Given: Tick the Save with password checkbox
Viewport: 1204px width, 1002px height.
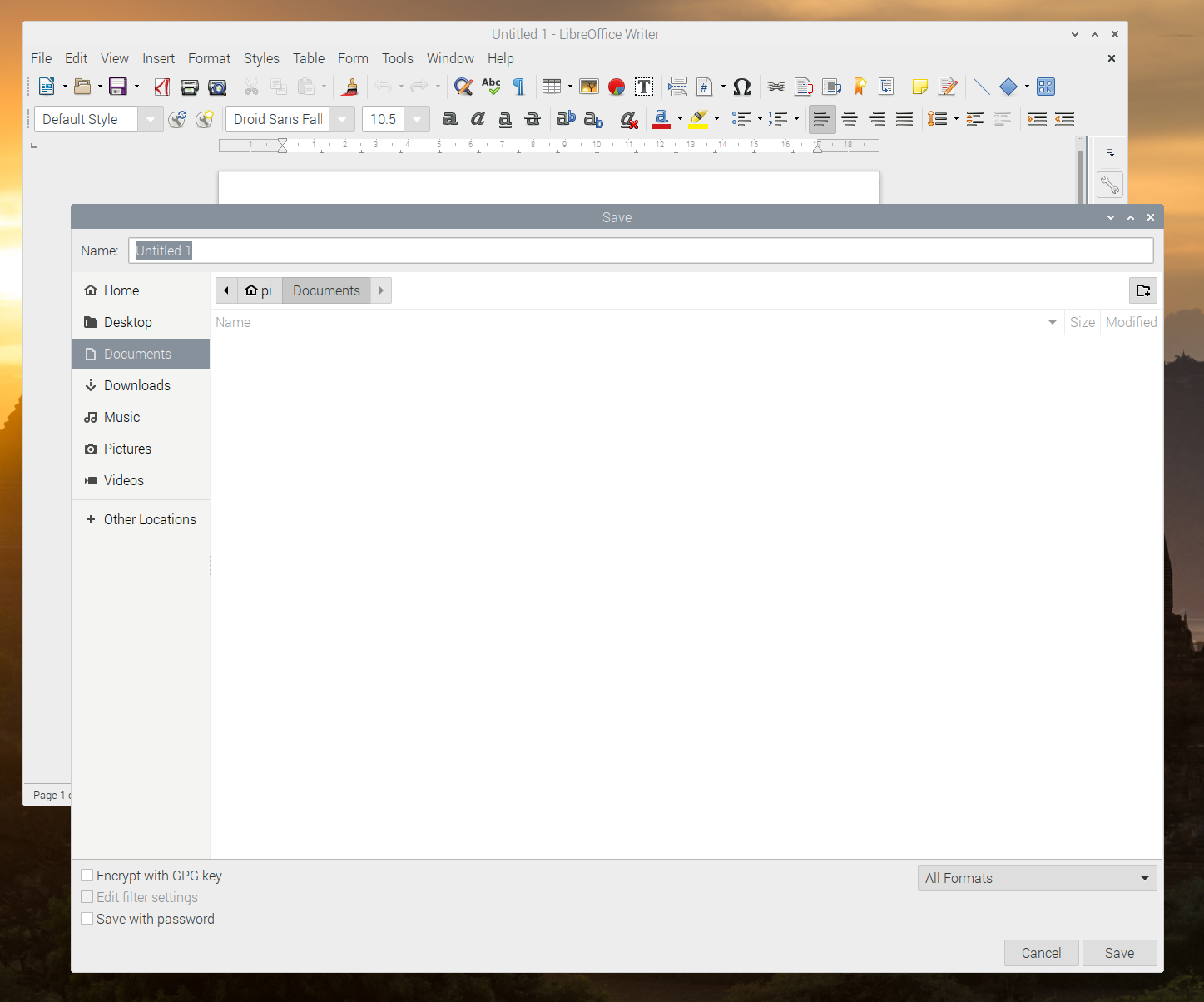Looking at the screenshot, I should click(x=87, y=919).
